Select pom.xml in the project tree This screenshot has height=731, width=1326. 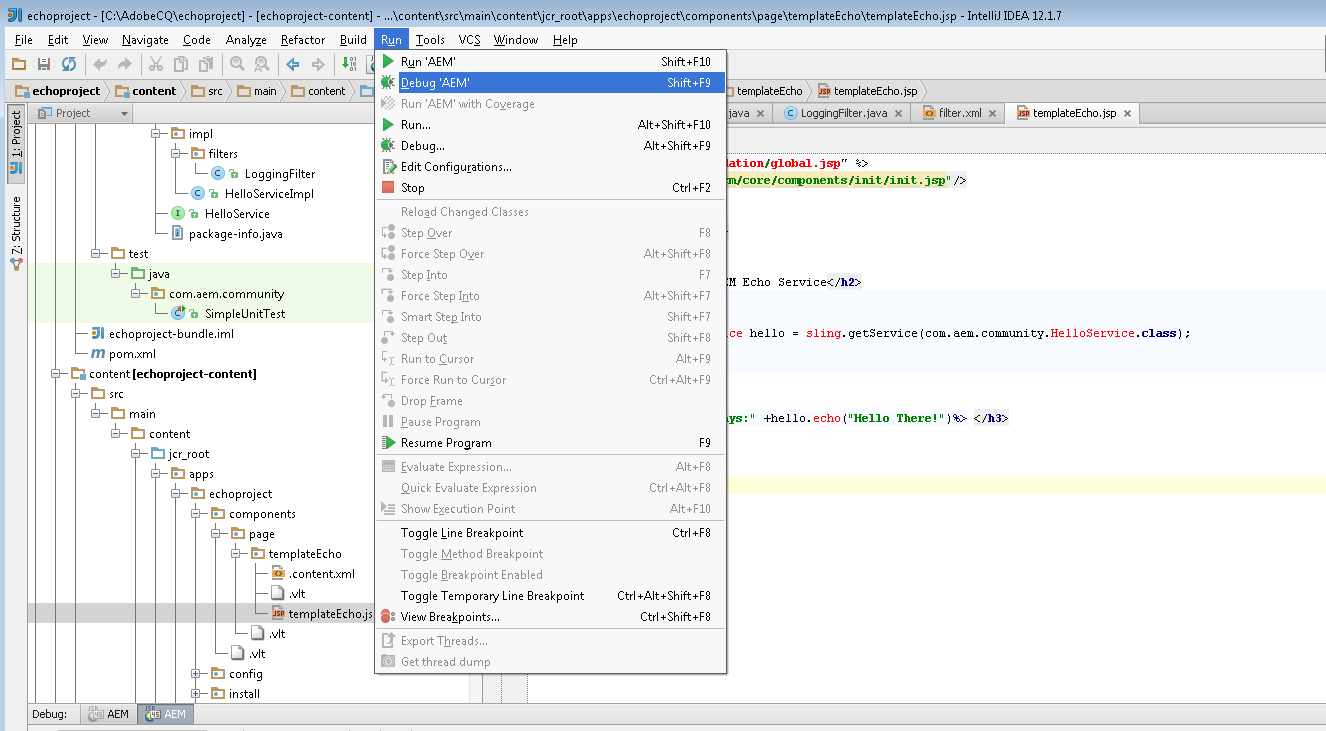pos(133,354)
